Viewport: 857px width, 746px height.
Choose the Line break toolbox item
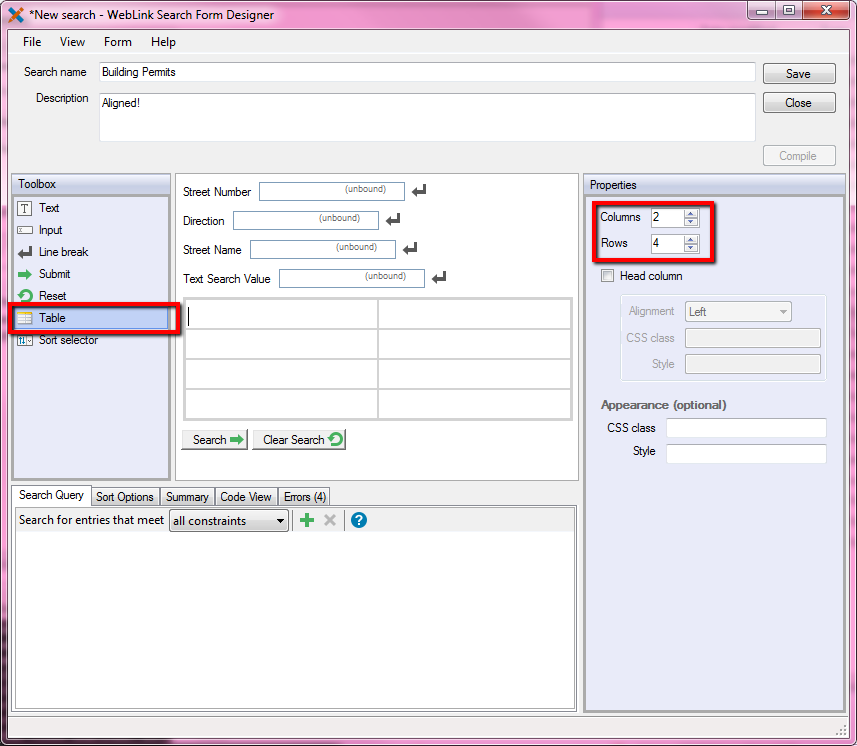pyautogui.click(x=63, y=252)
